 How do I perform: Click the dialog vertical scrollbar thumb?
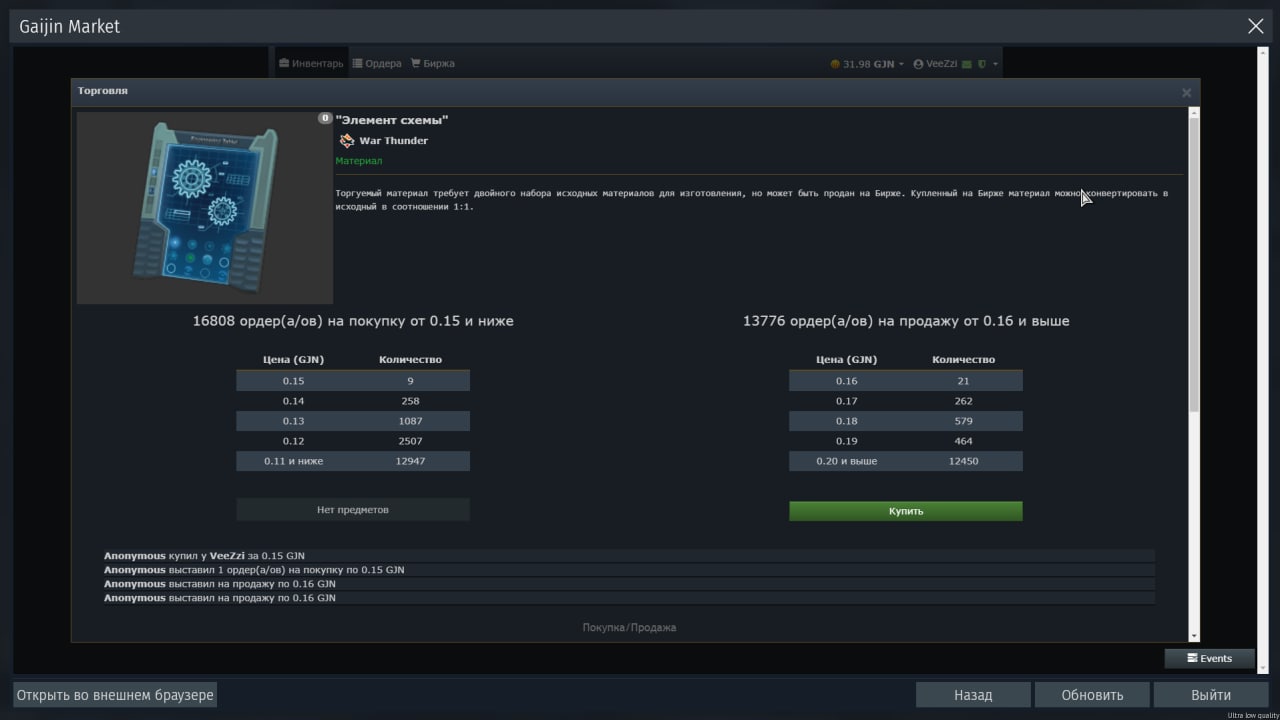click(x=1193, y=264)
